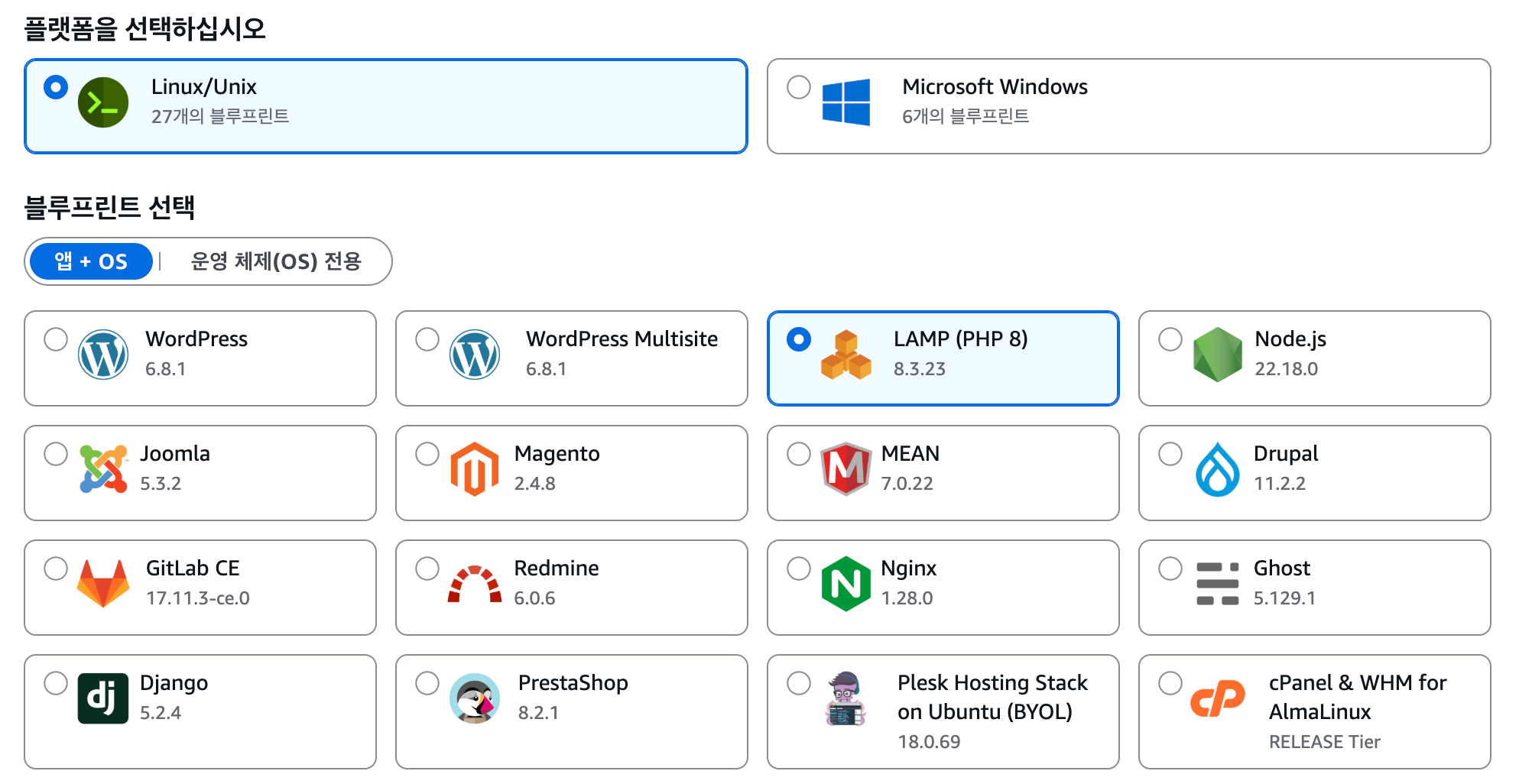Click the Ghost logo icon
The height and width of the screenshot is (784, 1532).
(1218, 584)
